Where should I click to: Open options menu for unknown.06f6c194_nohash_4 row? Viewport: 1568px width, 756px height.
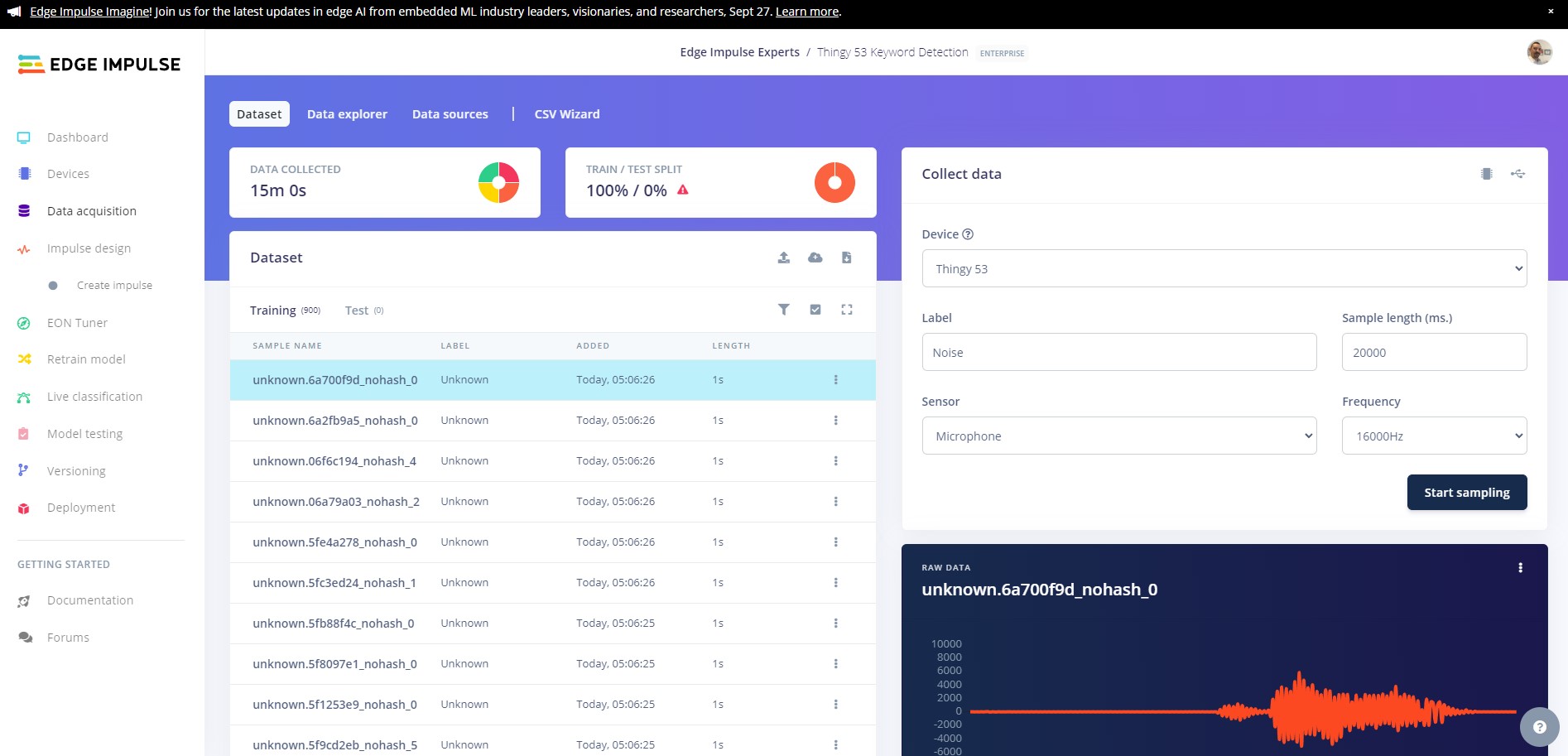[835, 461]
